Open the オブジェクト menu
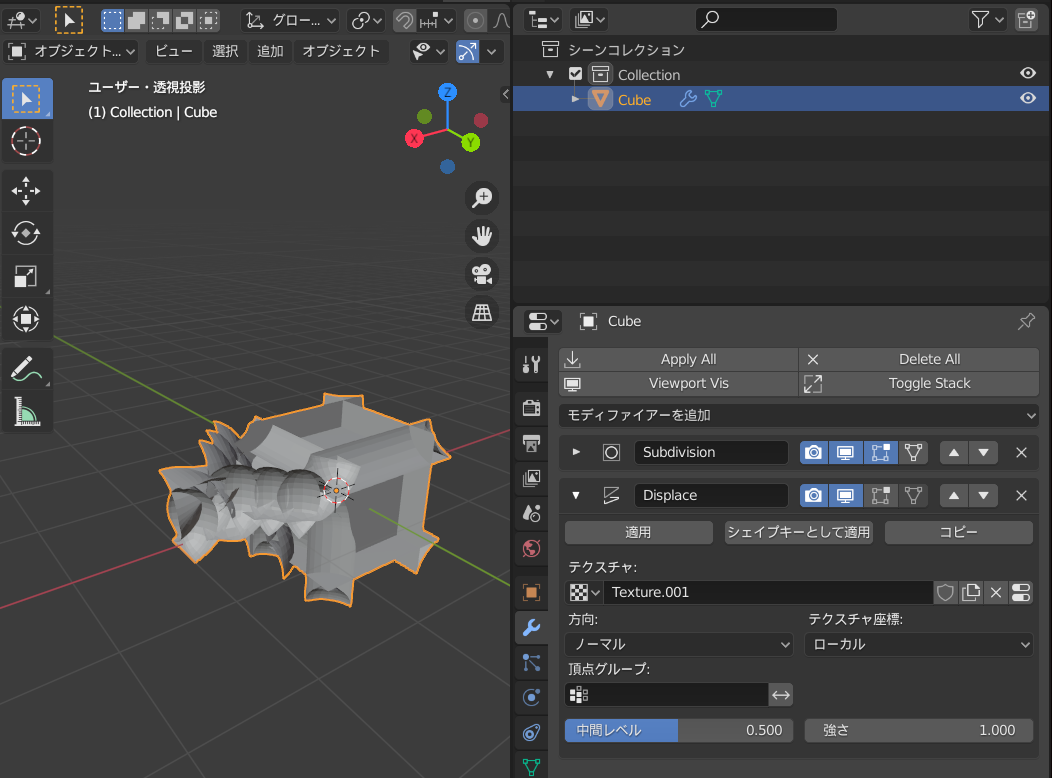Viewport: 1052px width, 778px height. tap(341, 51)
